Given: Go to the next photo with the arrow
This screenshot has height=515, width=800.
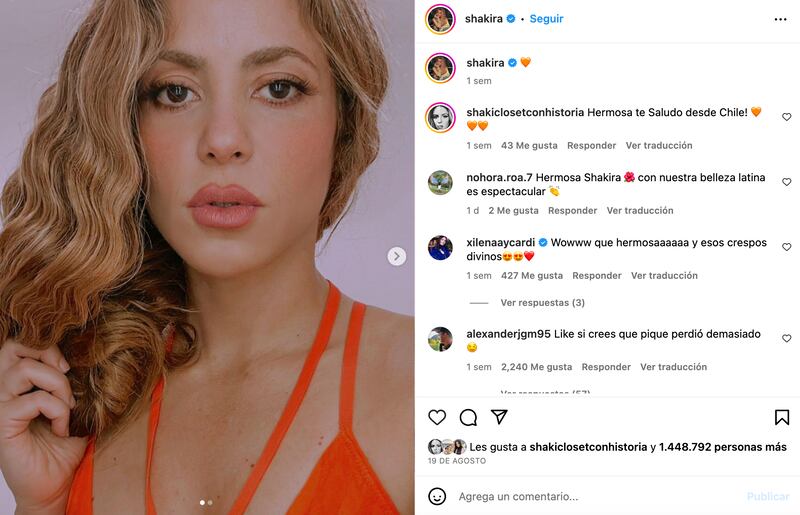Looking at the screenshot, I should [397, 256].
